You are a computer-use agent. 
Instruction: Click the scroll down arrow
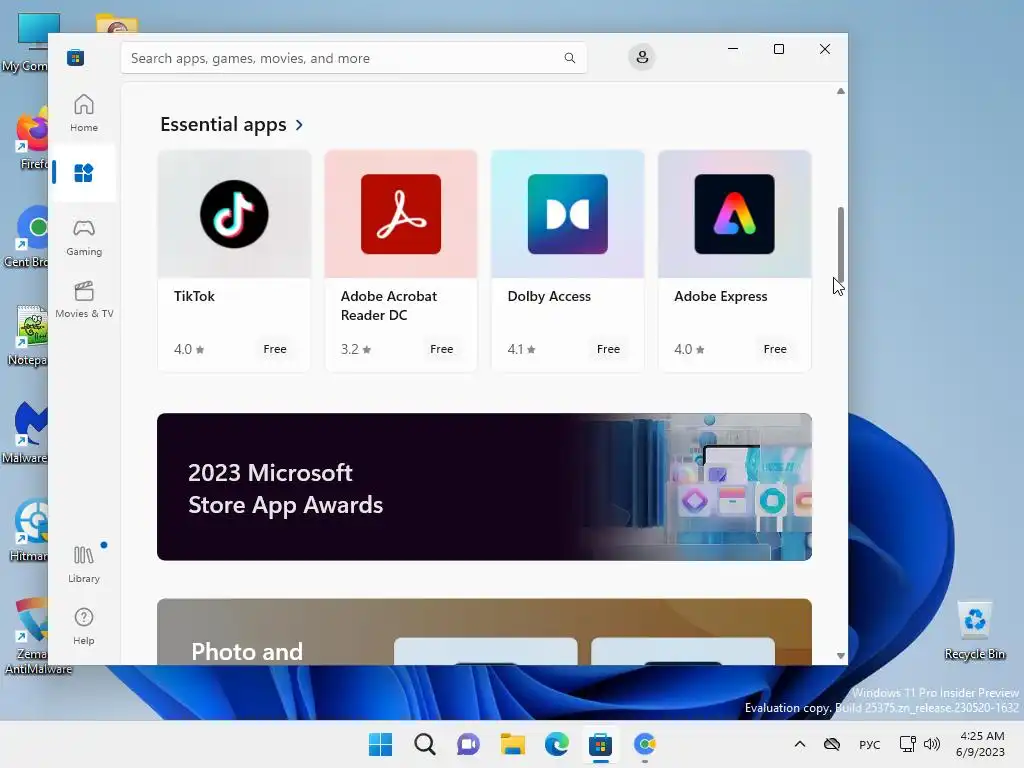coord(840,656)
